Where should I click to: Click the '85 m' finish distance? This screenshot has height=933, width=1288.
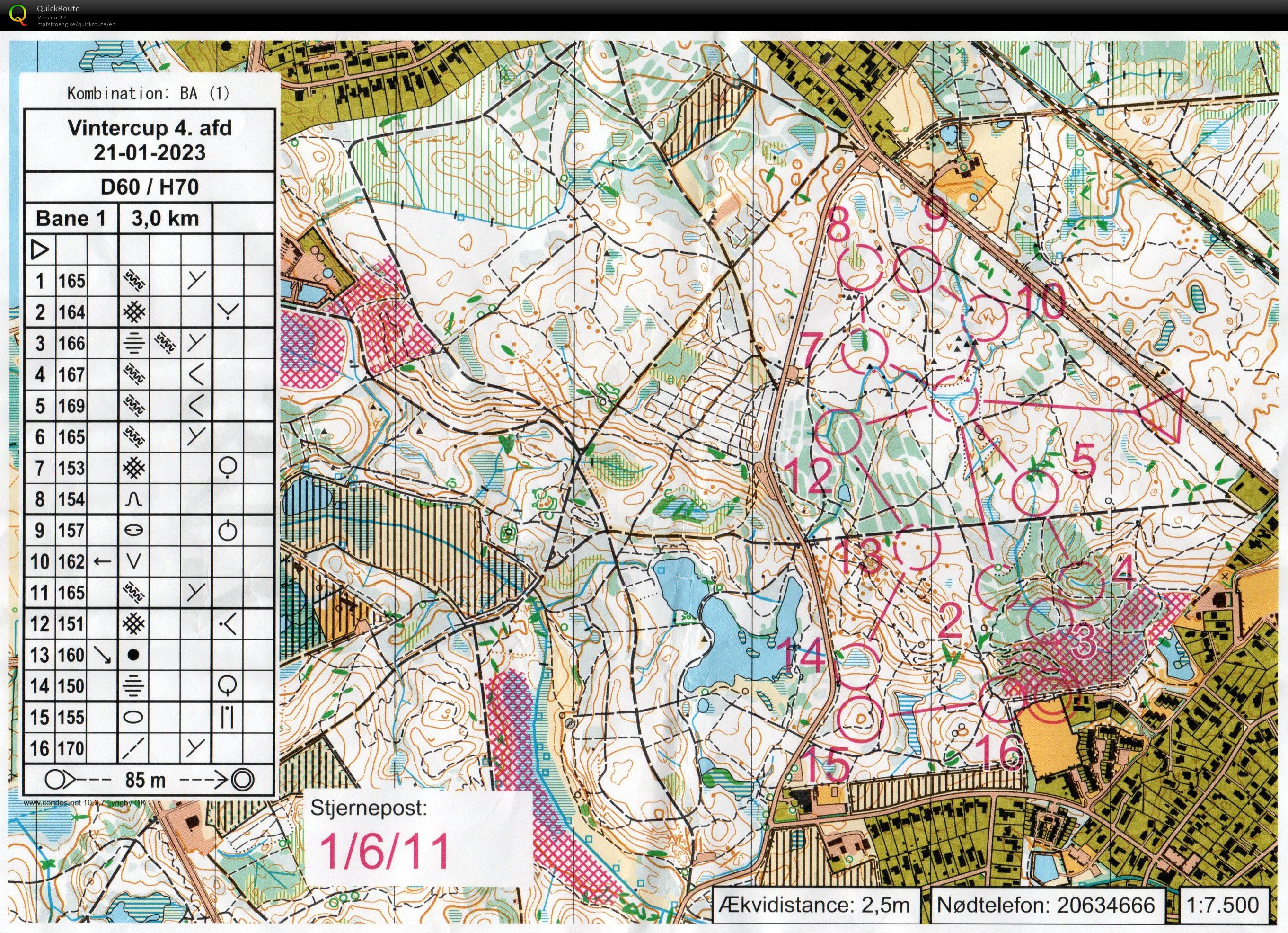pyautogui.click(x=146, y=780)
